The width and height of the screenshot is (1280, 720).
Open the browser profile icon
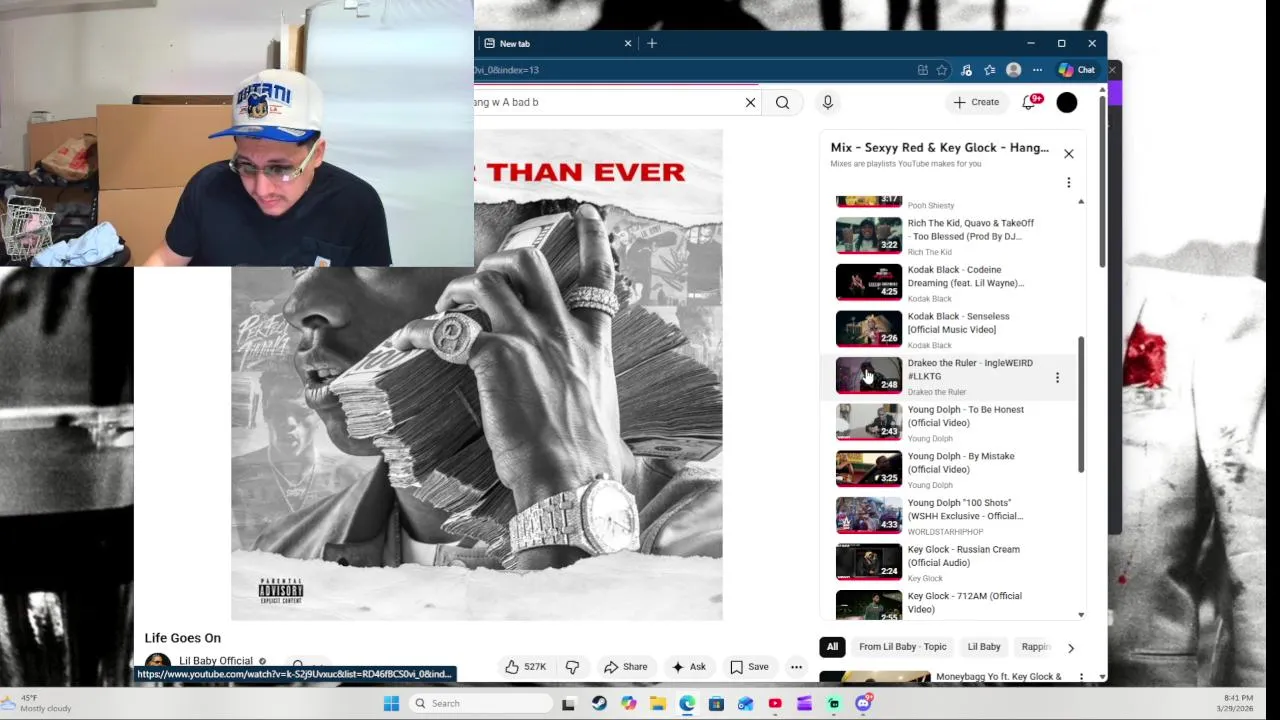[1013, 70]
